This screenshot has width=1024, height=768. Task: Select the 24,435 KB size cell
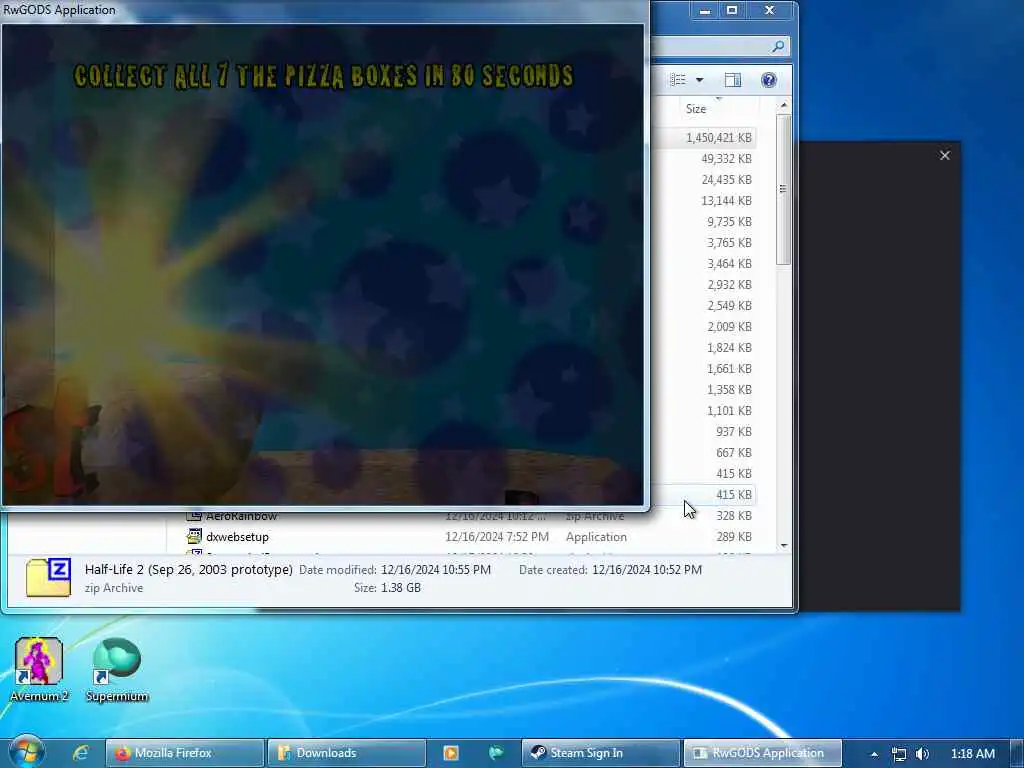pos(726,180)
